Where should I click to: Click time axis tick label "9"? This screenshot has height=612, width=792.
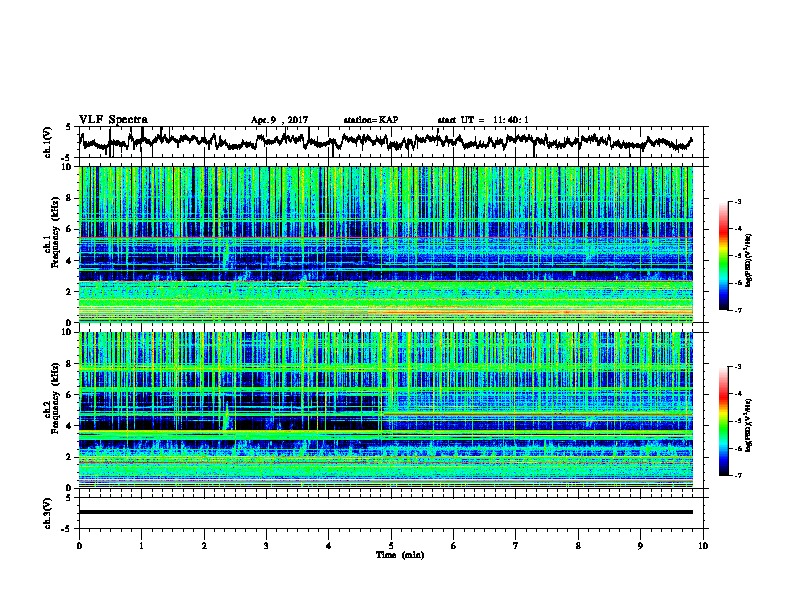640,546
